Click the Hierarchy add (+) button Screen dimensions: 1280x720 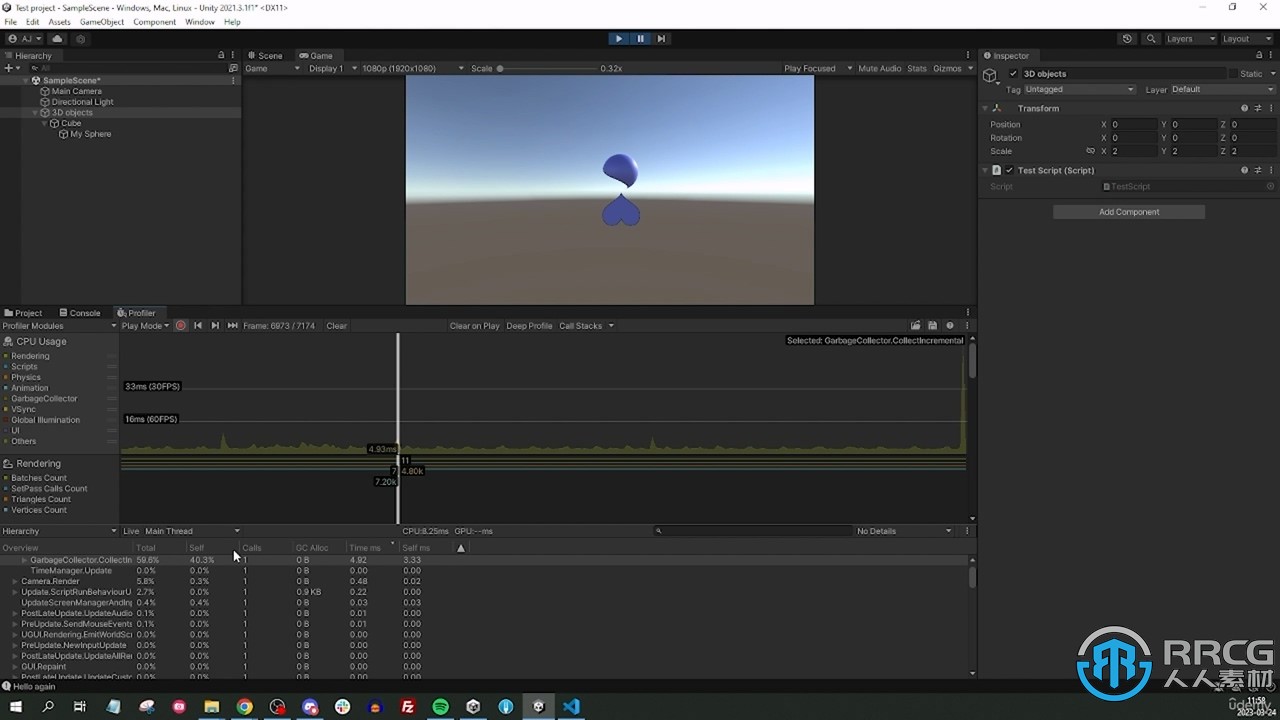coord(8,68)
